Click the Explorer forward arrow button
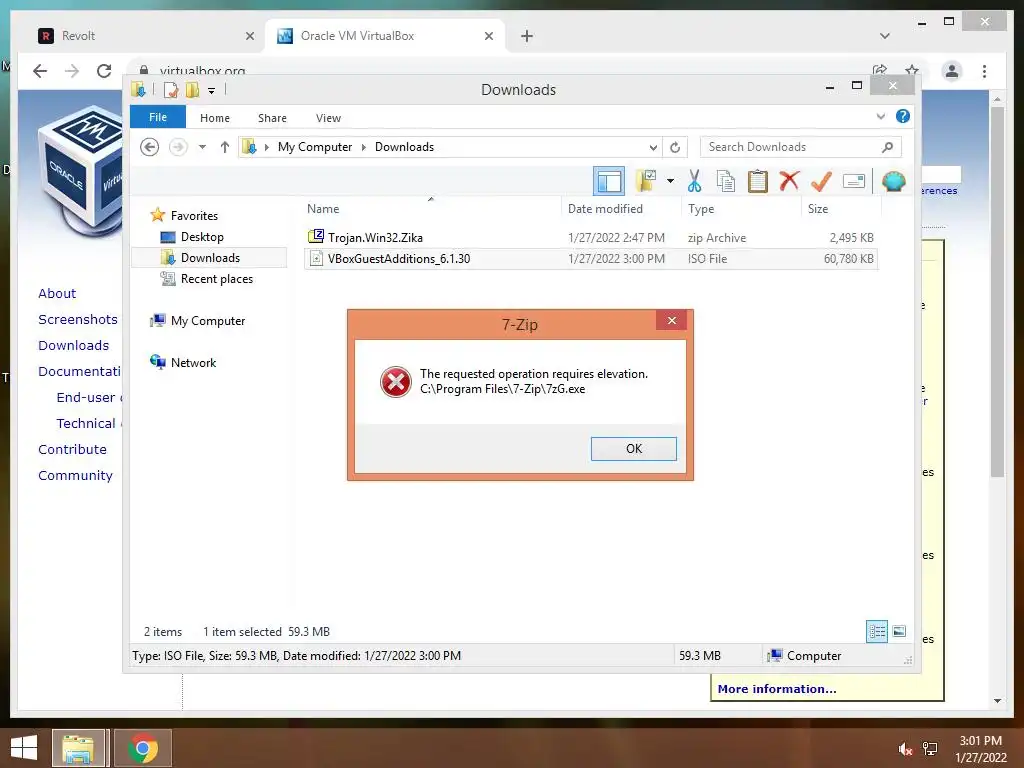The height and width of the screenshot is (768, 1024). [178, 147]
